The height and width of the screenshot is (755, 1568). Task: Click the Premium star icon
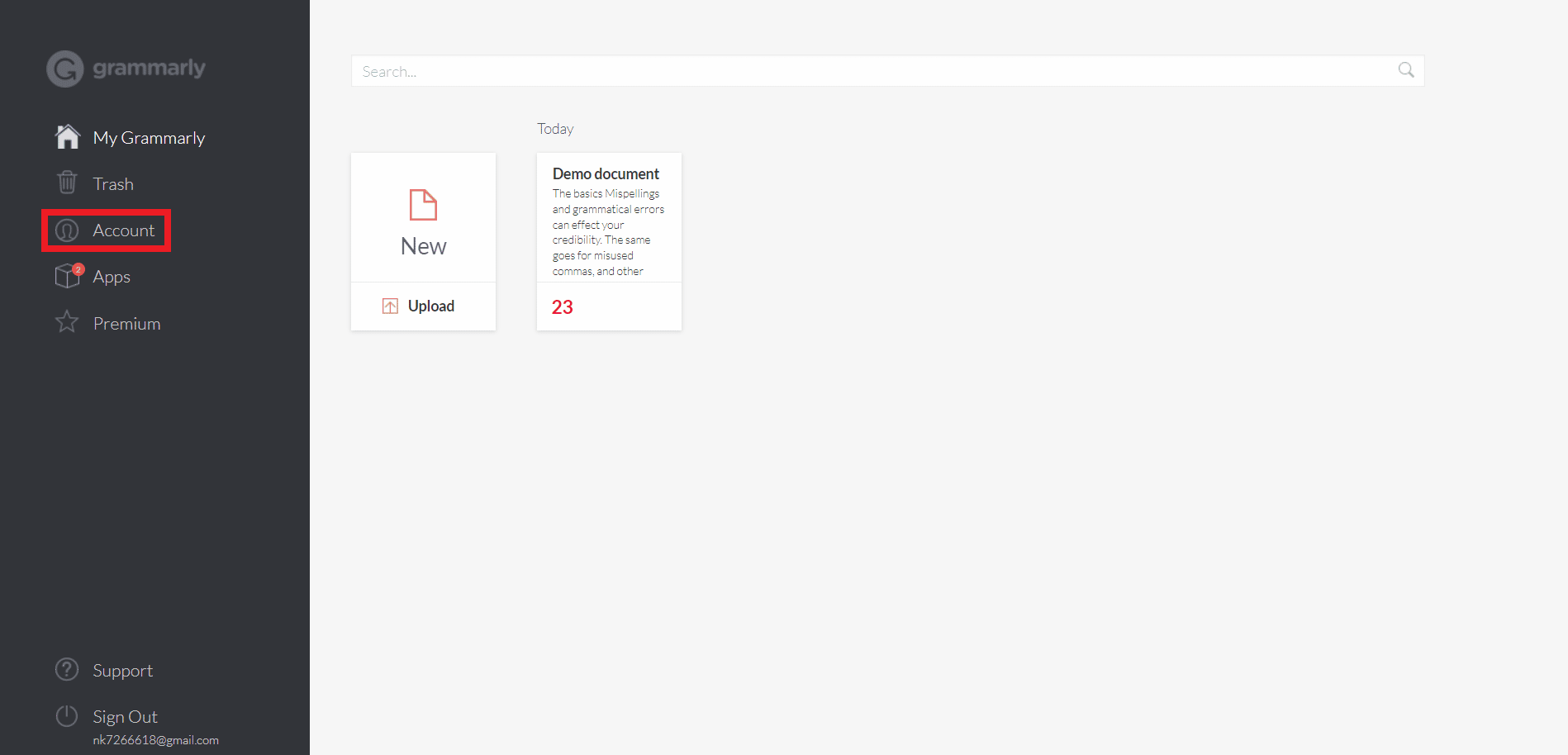point(67,322)
